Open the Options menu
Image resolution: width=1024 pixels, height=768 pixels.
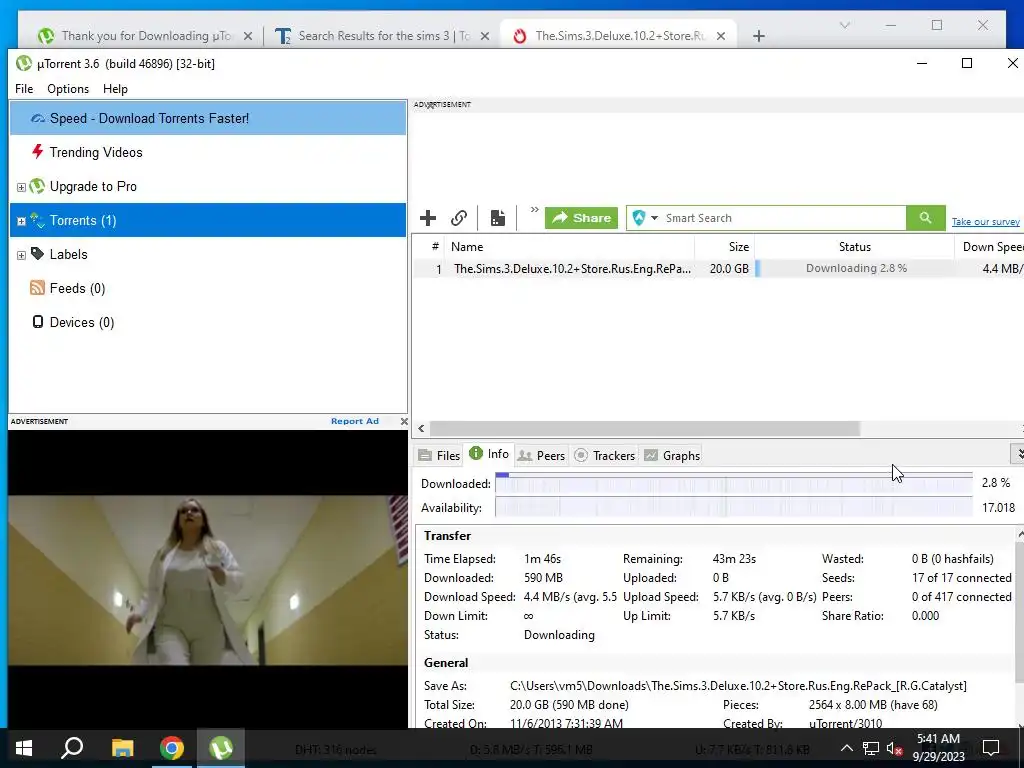pos(68,89)
